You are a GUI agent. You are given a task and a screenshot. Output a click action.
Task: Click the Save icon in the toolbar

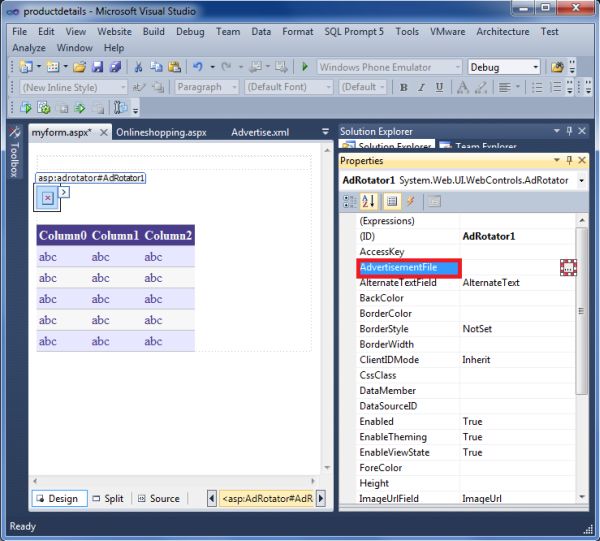pos(97,67)
